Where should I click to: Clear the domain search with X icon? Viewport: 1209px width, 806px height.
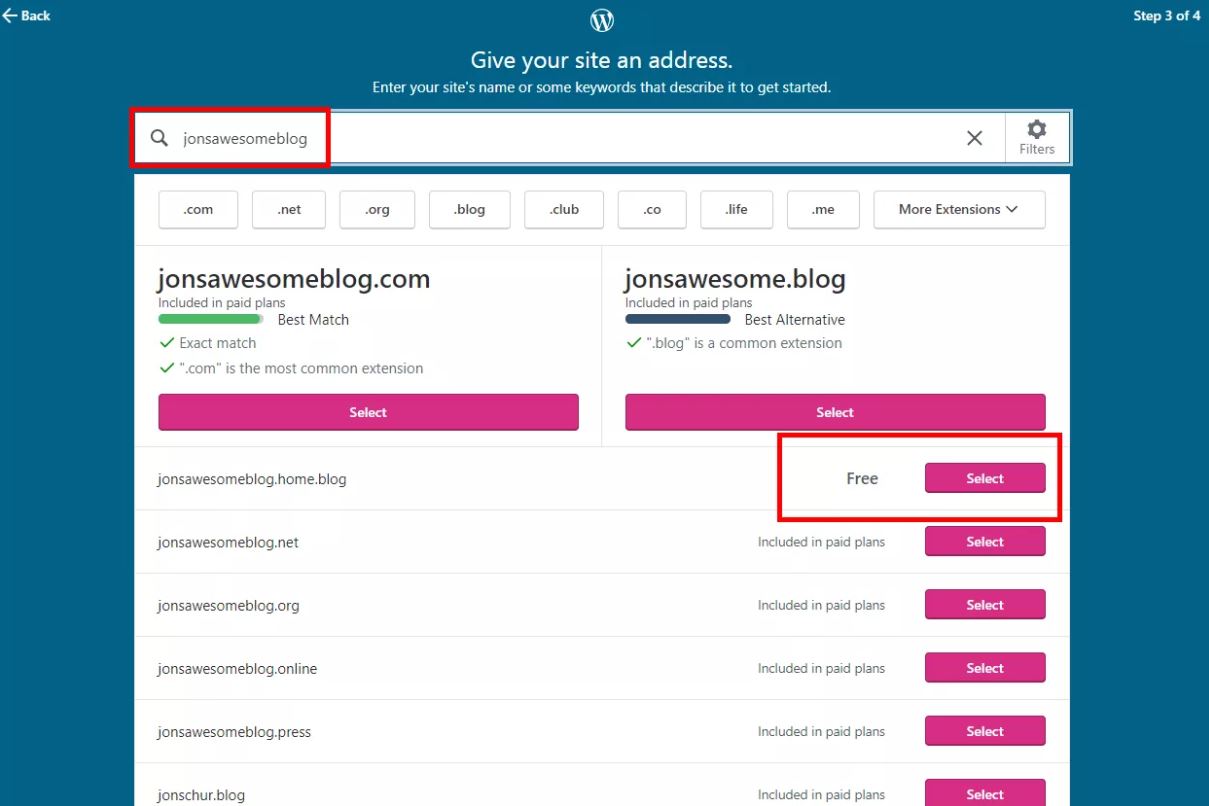974,138
